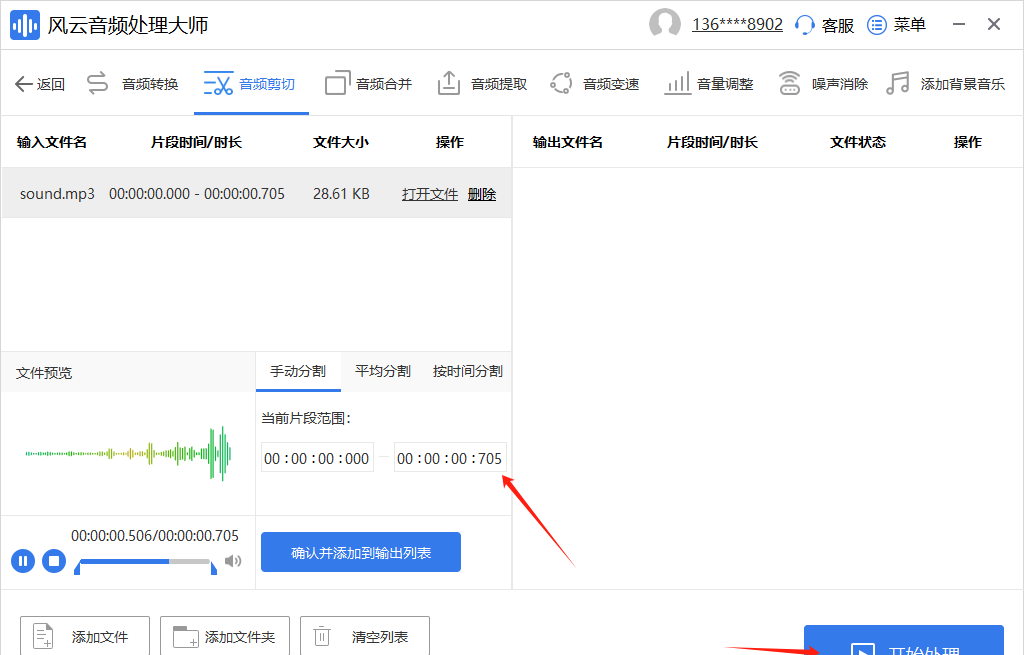The width and height of the screenshot is (1024, 655).
Task: Click the 文件状态 column header
Action: [857, 142]
